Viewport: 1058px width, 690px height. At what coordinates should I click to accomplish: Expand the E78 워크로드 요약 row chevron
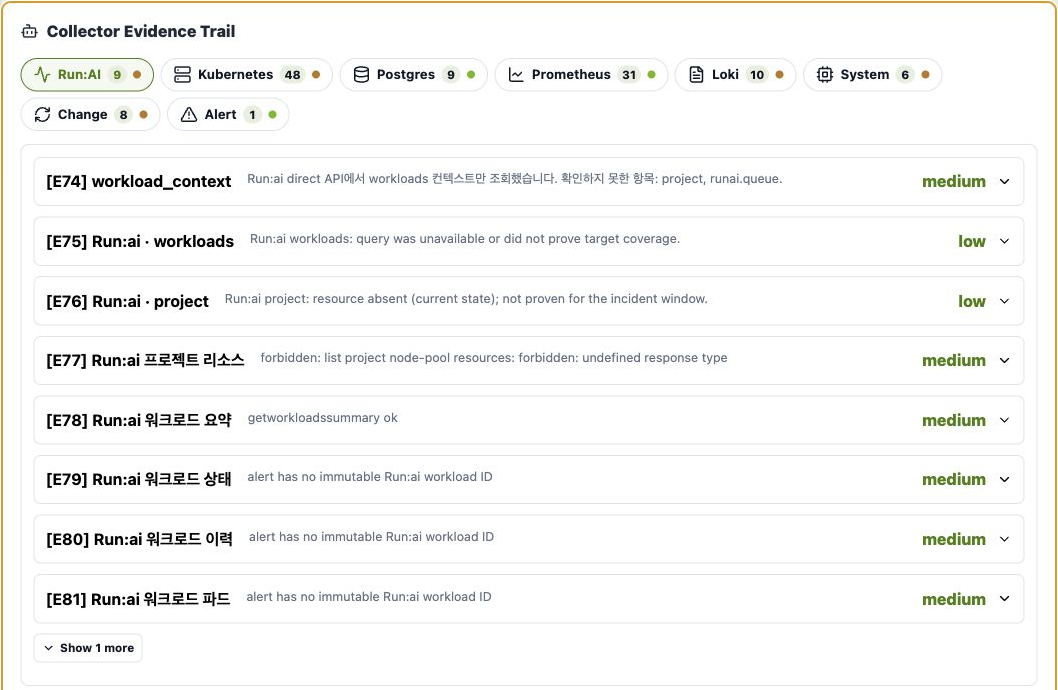1004,420
